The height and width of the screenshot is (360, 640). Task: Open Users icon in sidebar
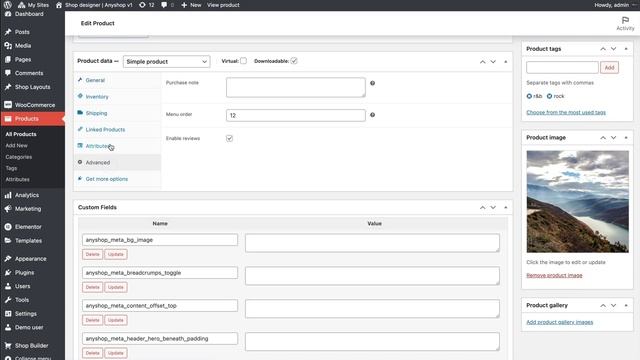tap(8, 286)
